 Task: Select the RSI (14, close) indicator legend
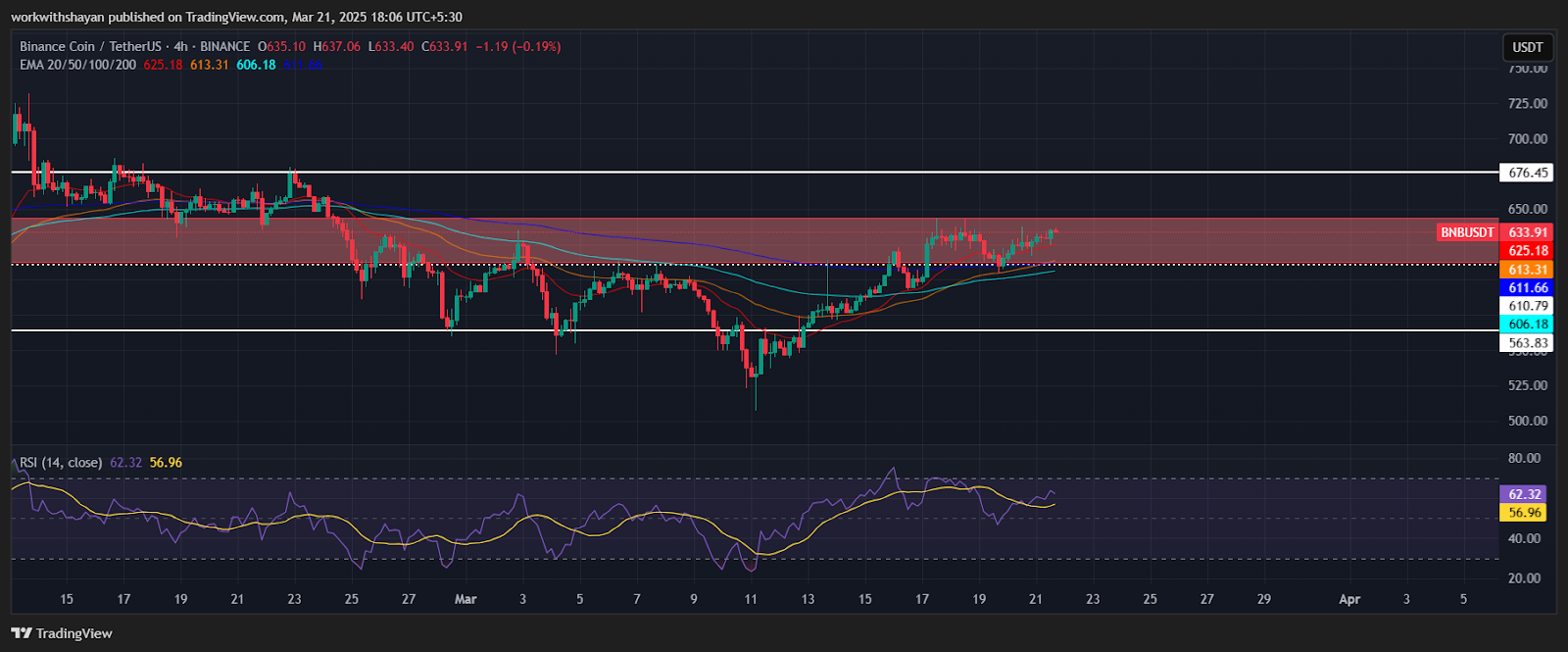61,462
